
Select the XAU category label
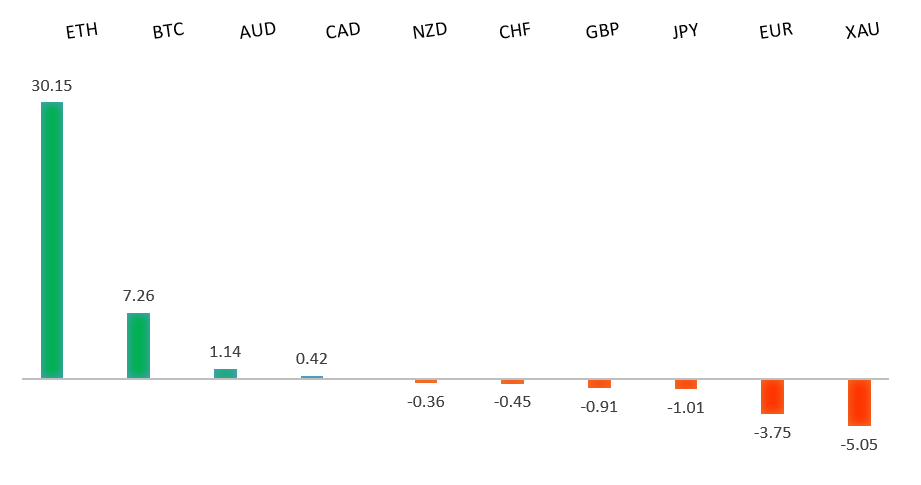tap(862, 30)
